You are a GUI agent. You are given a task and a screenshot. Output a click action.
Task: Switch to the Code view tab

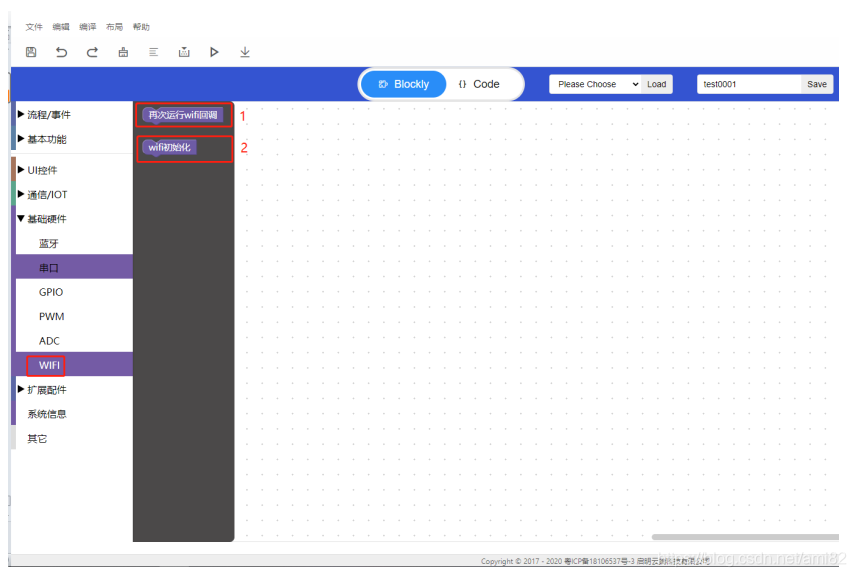point(479,84)
